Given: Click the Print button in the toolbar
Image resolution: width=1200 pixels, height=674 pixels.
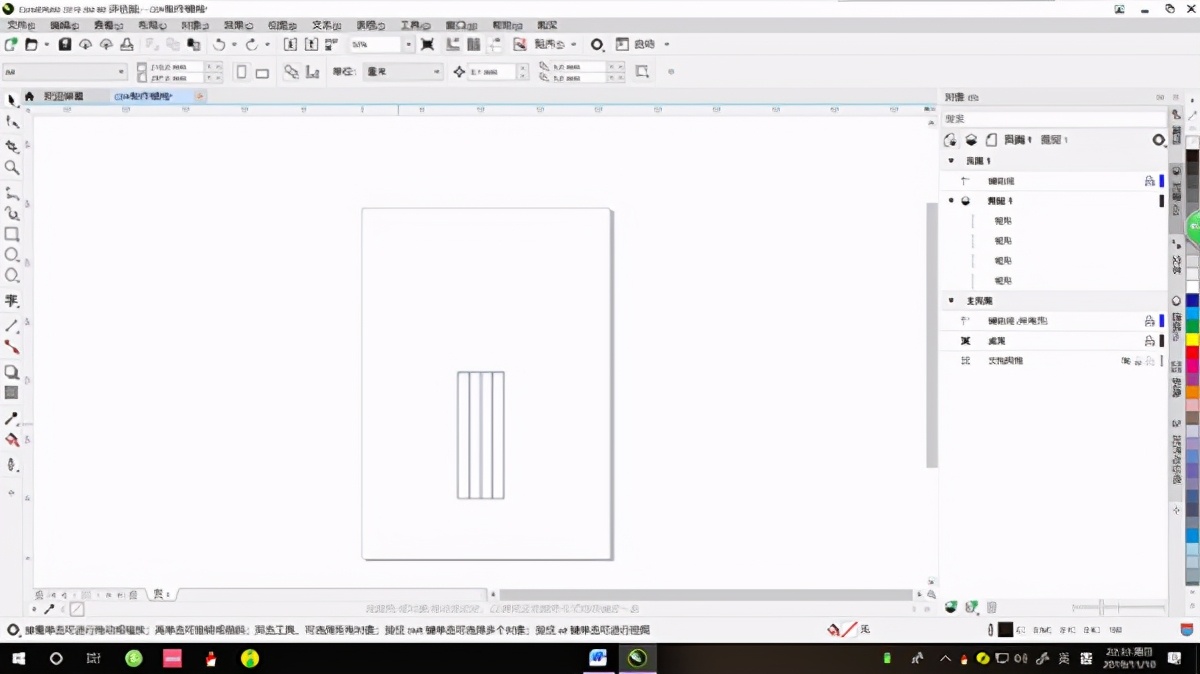Looking at the screenshot, I should coord(126,44).
